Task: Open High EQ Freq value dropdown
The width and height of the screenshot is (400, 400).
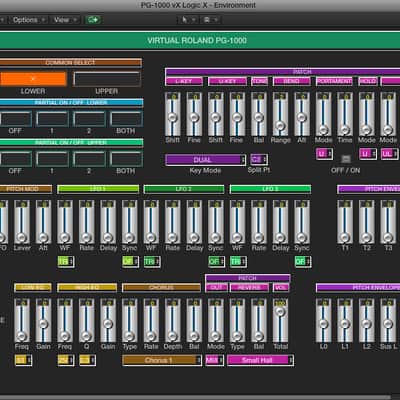Action: pyautogui.click(x=66, y=360)
